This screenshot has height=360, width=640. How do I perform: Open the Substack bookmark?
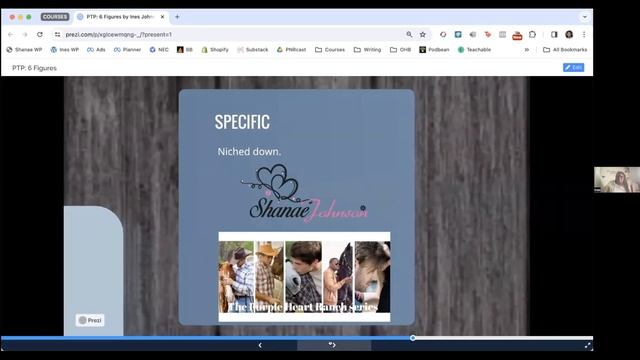253,50
